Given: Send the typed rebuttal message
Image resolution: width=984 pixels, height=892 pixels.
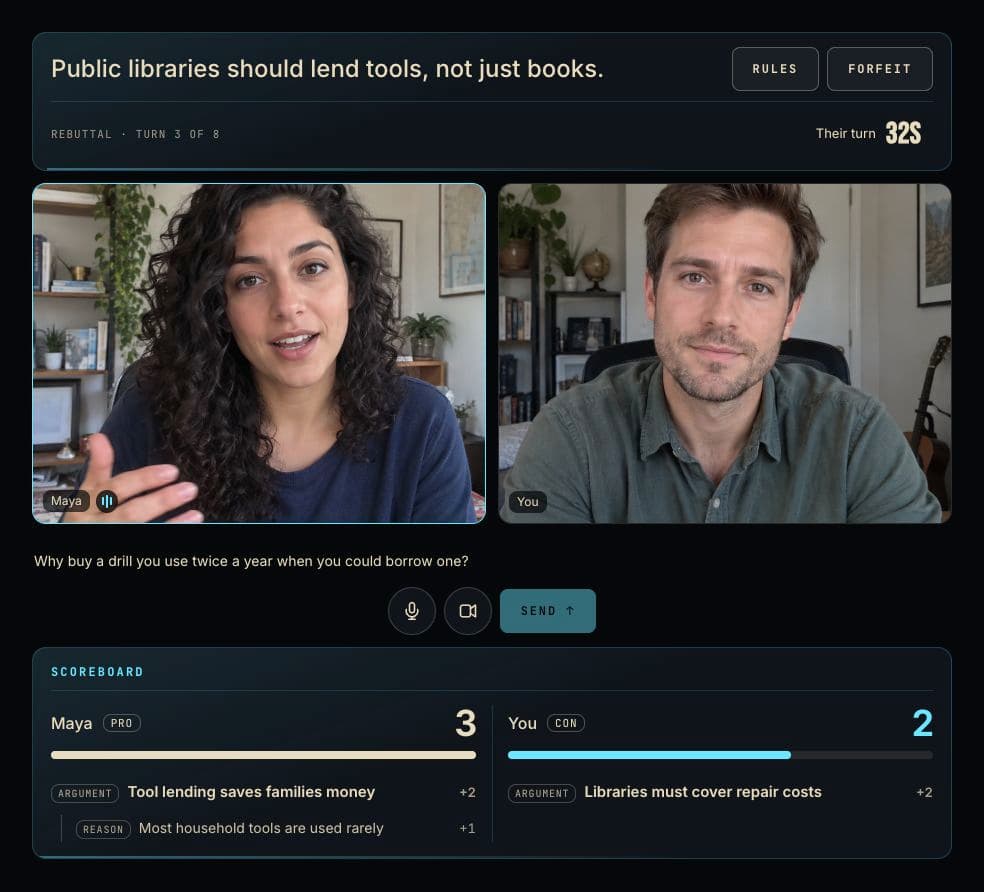Looking at the screenshot, I should click(548, 611).
